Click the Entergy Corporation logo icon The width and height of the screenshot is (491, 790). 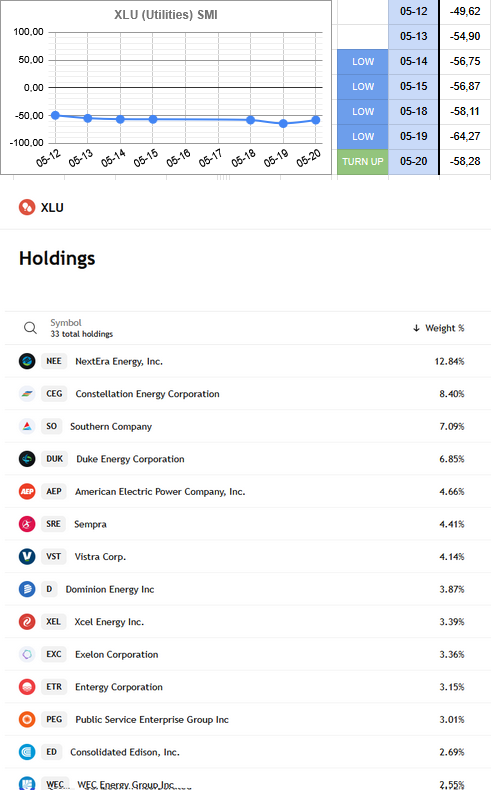click(27, 687)
